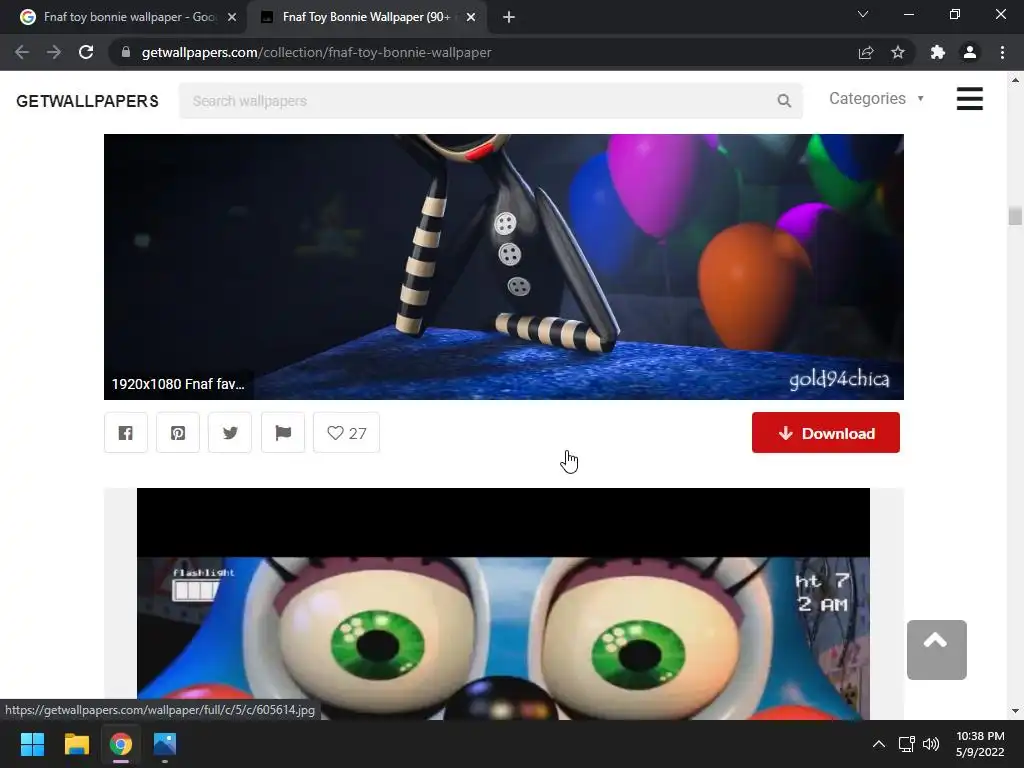Report the wallpaper using the flag icon

[283, 432]
